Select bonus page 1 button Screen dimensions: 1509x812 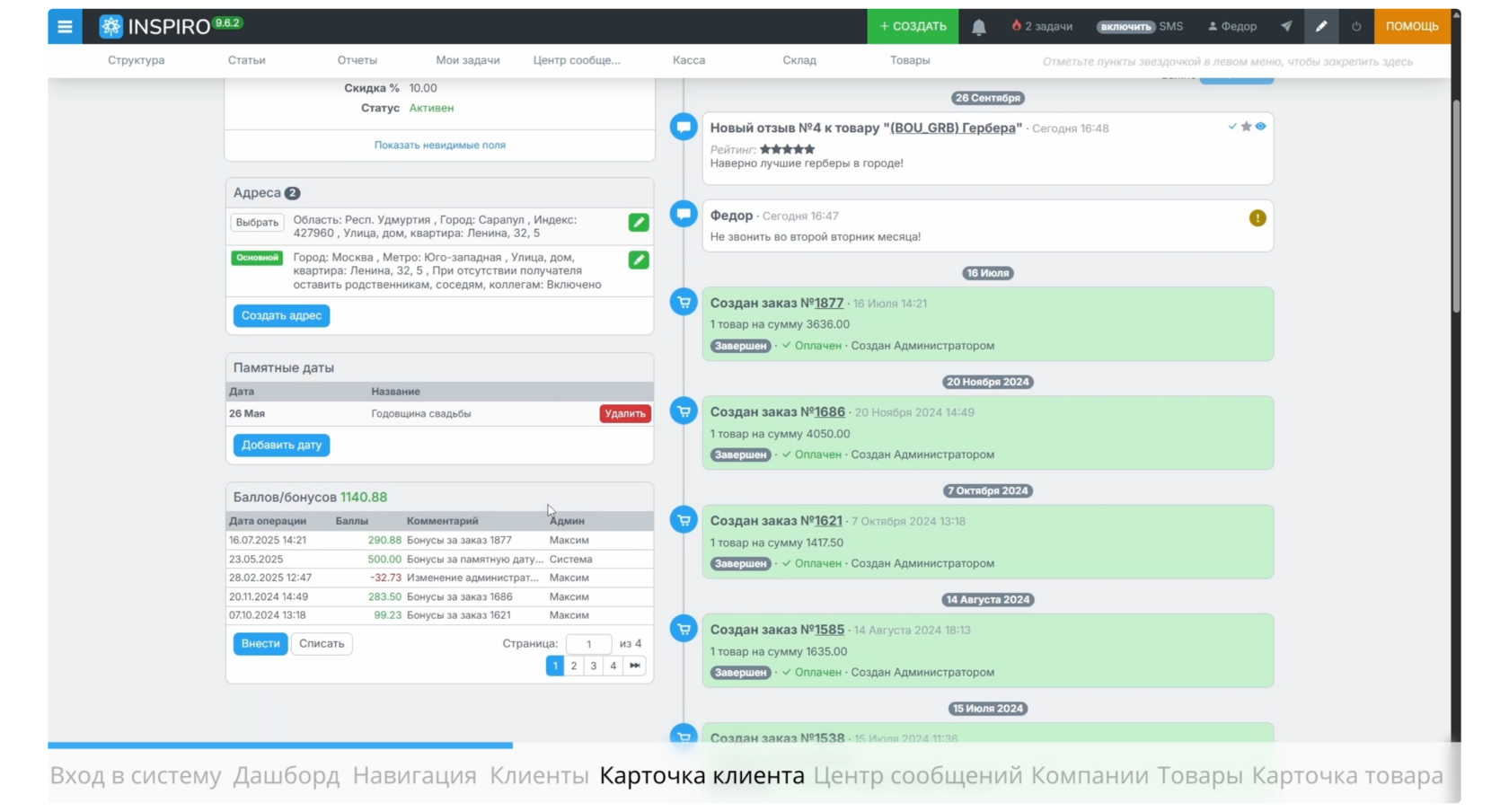point(555,666)
